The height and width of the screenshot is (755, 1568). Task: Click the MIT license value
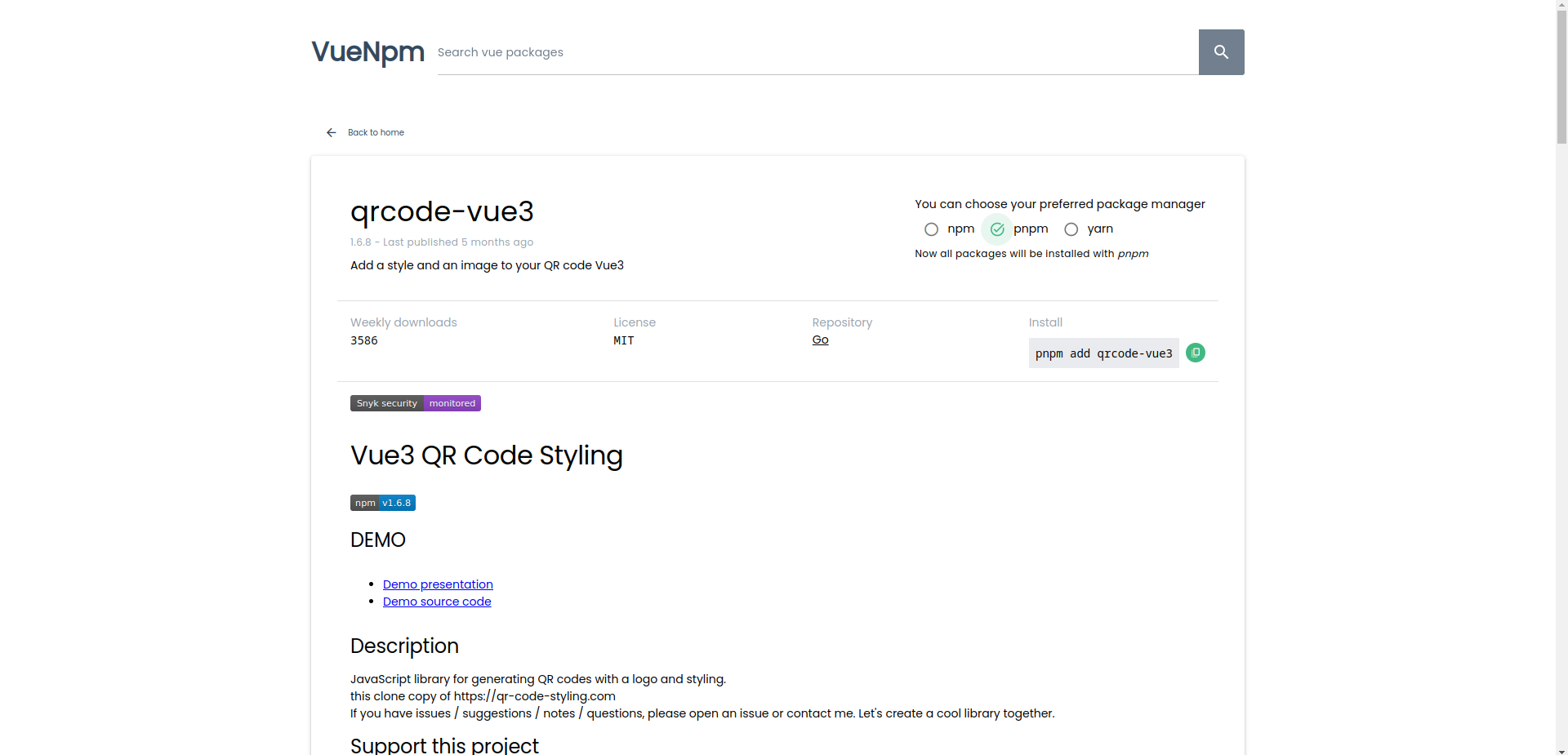click(624, 340)
